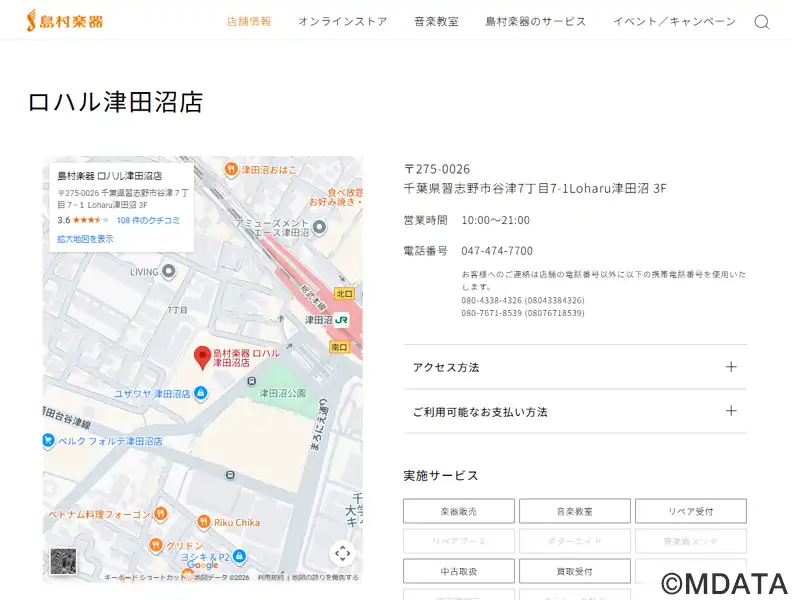Click the 津田沼おはこ restaurant marker on map
Screen dimensions: 800x600
[231, 170]
